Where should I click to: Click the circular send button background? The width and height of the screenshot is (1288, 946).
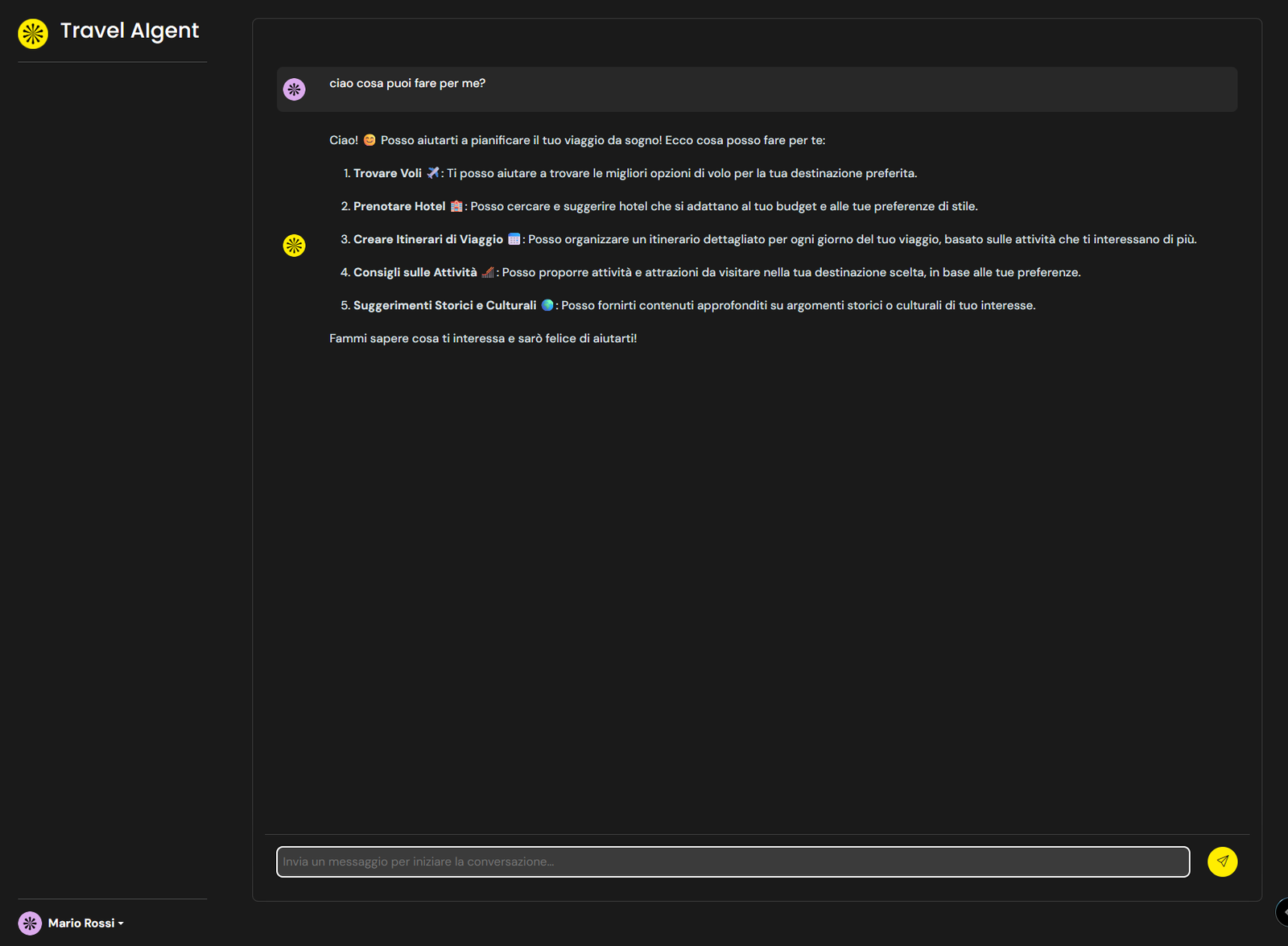pyautogui.click(x=1223, y=861)
